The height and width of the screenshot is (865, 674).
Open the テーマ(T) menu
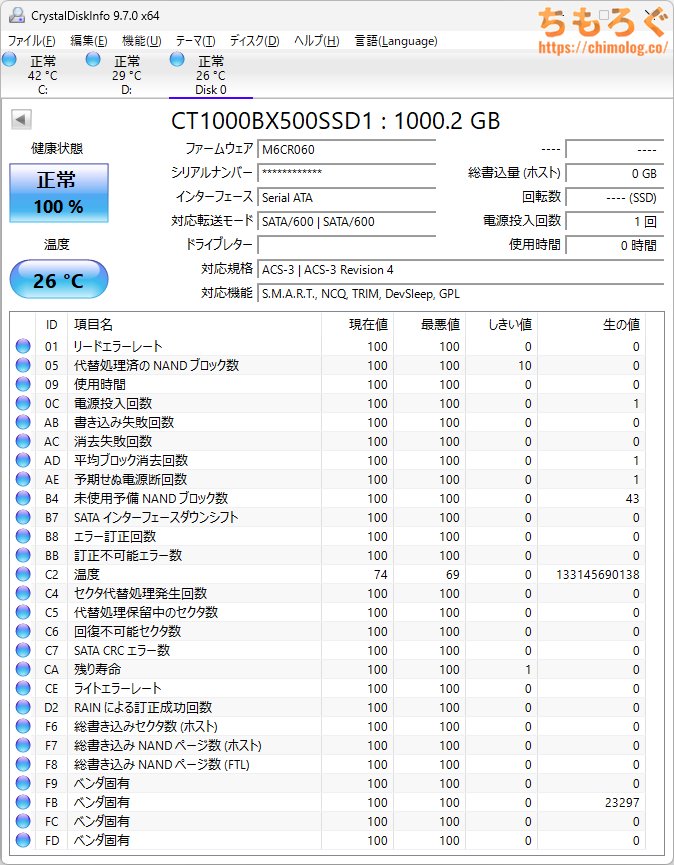195,41
